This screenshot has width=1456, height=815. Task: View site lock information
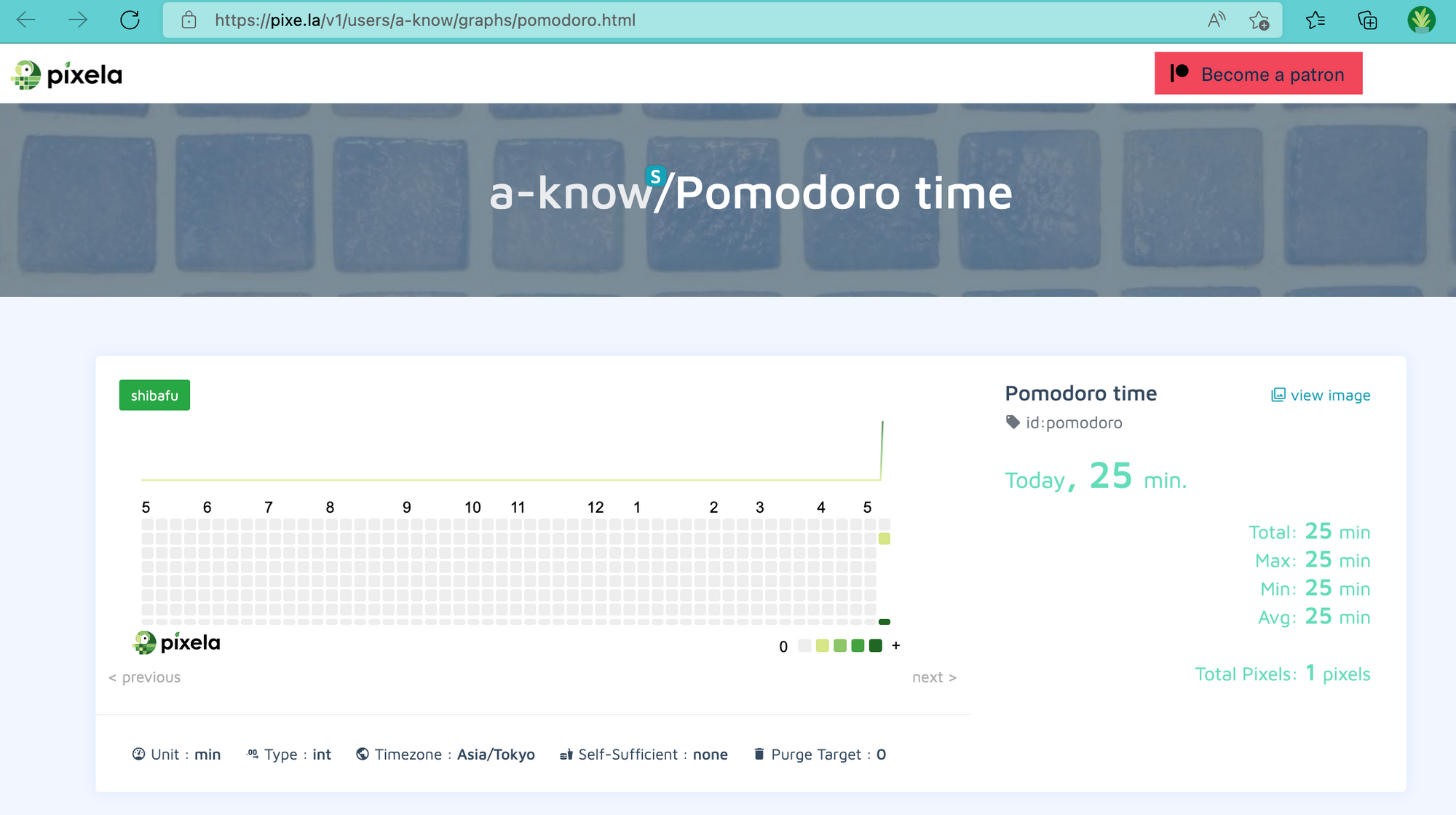click(189, 20)
